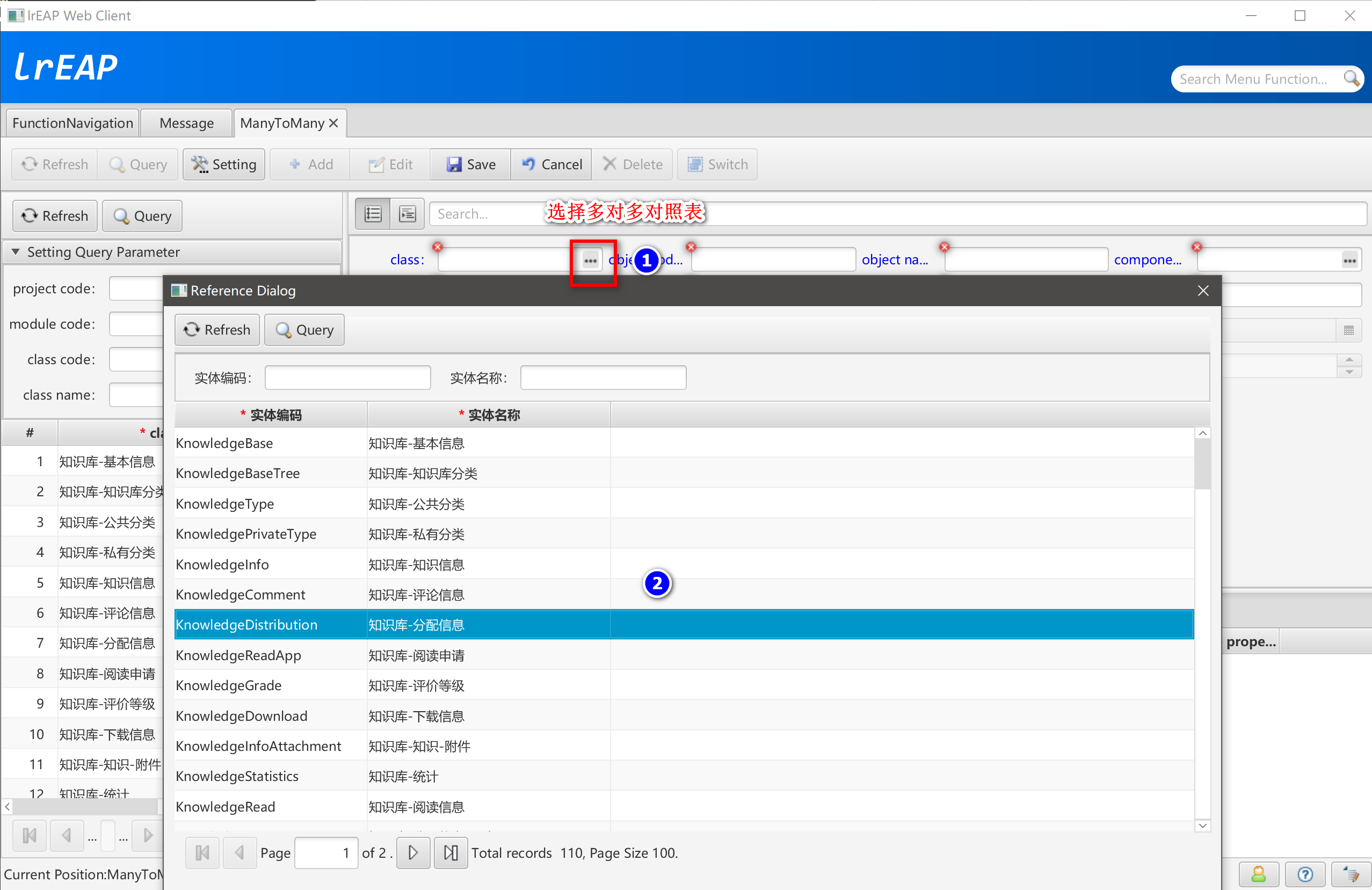1372x890 pixels.
Task: Open the help question mark icon
Action: click(x=1305, y=874)
